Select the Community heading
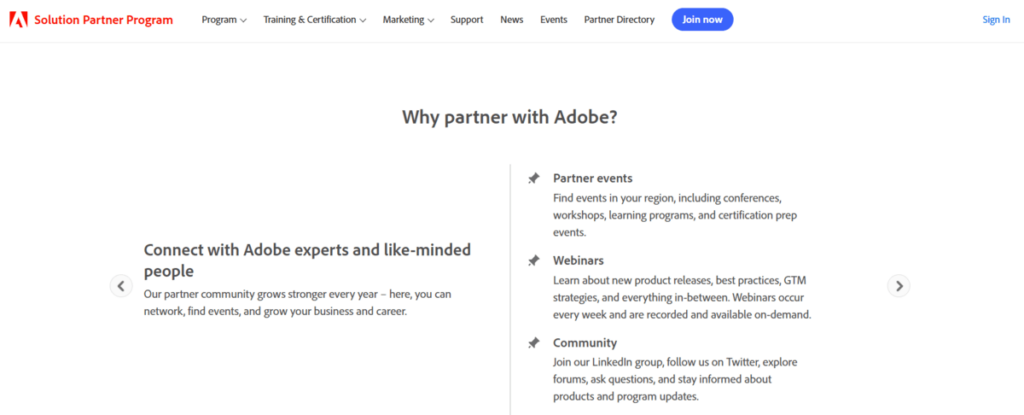The image size is (1024, 415). [585, 342]
